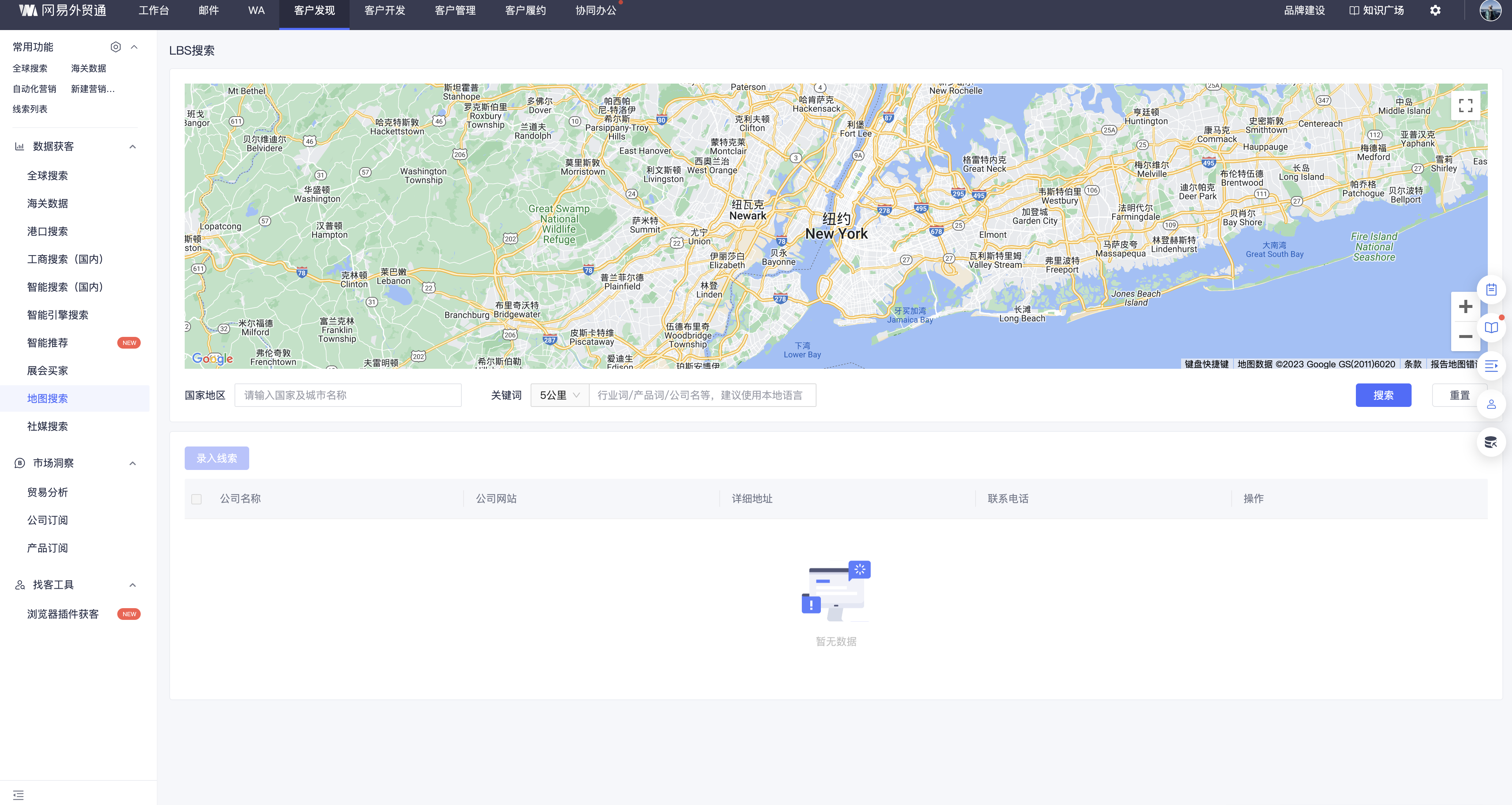This screenshot has width=1512, height=805.
Task: Open the person floating side icon
Action: coord(1491,405)
